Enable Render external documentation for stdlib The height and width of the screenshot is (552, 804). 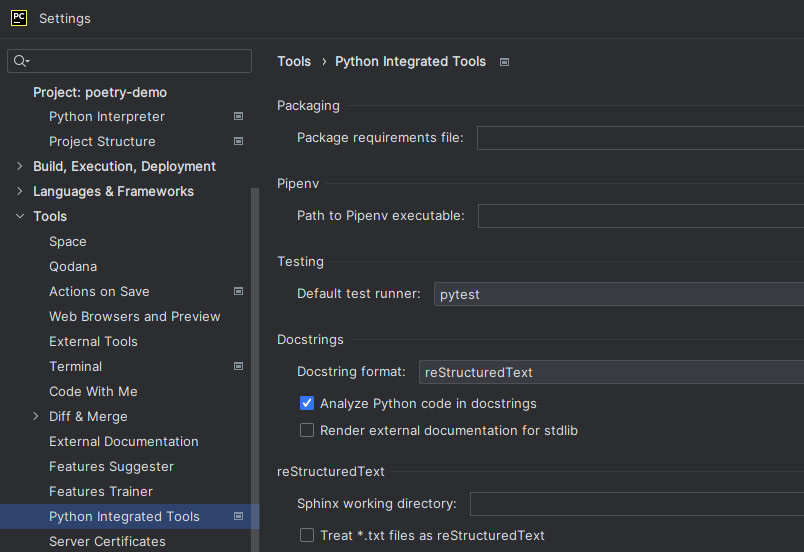pos(307,431)
